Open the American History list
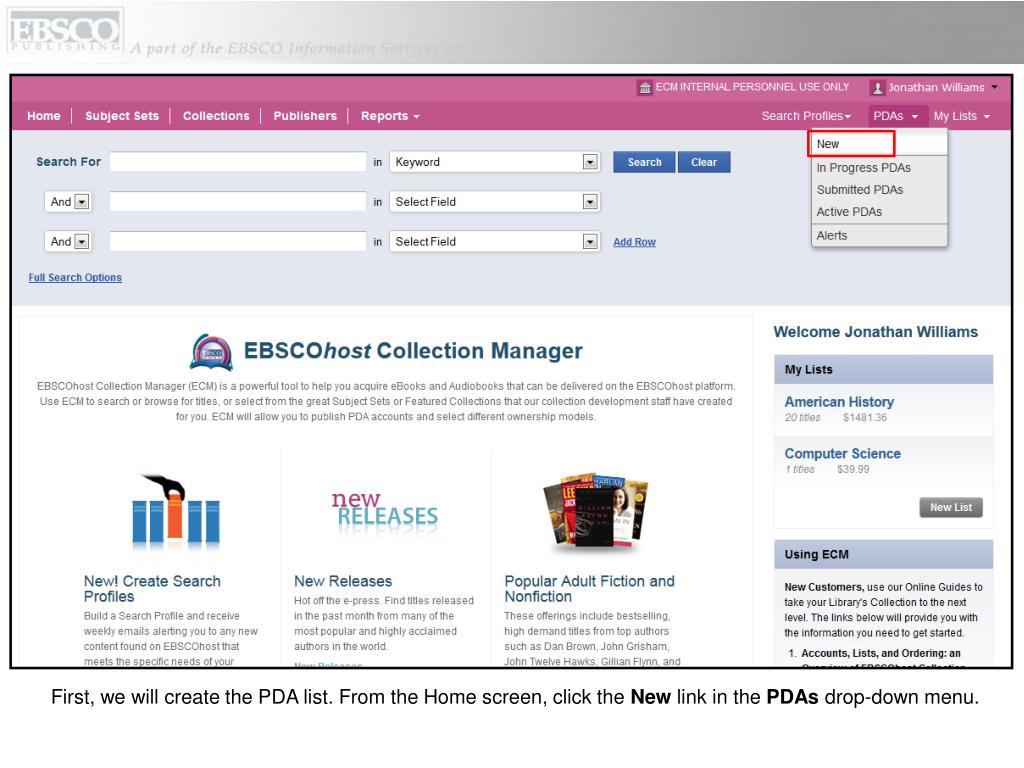Viewport: 1024px width, 768px height. pyautogui.click(x=839, y=402)
